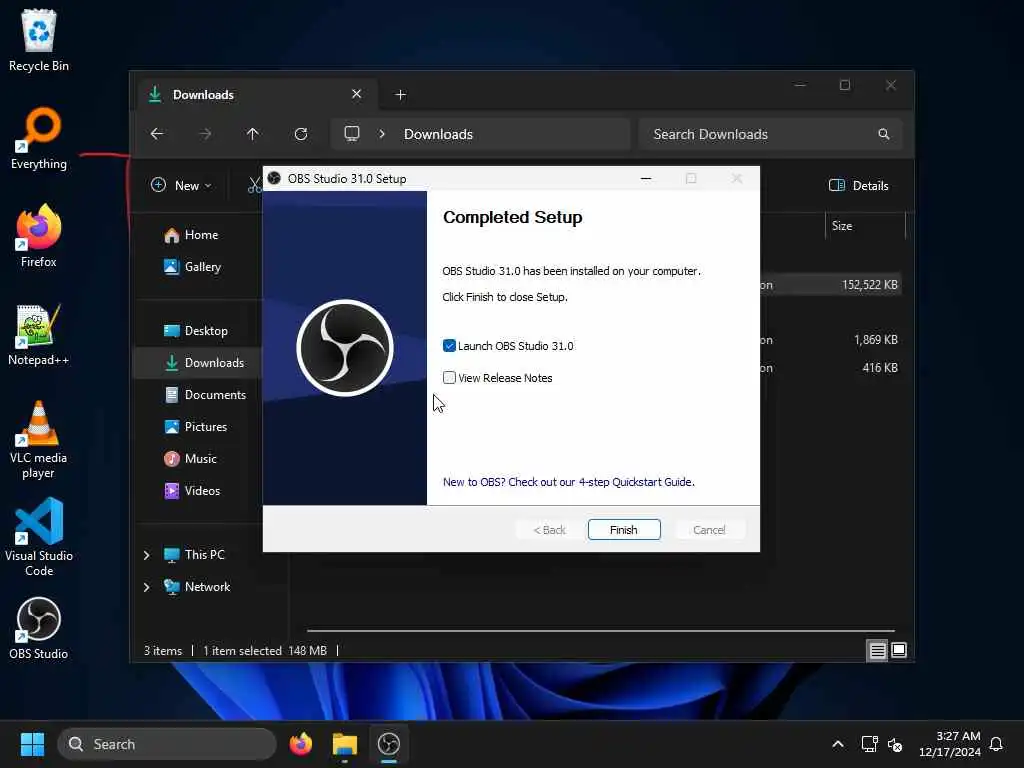Click the Back arrow in File Explorer

(x=157, y=134)
